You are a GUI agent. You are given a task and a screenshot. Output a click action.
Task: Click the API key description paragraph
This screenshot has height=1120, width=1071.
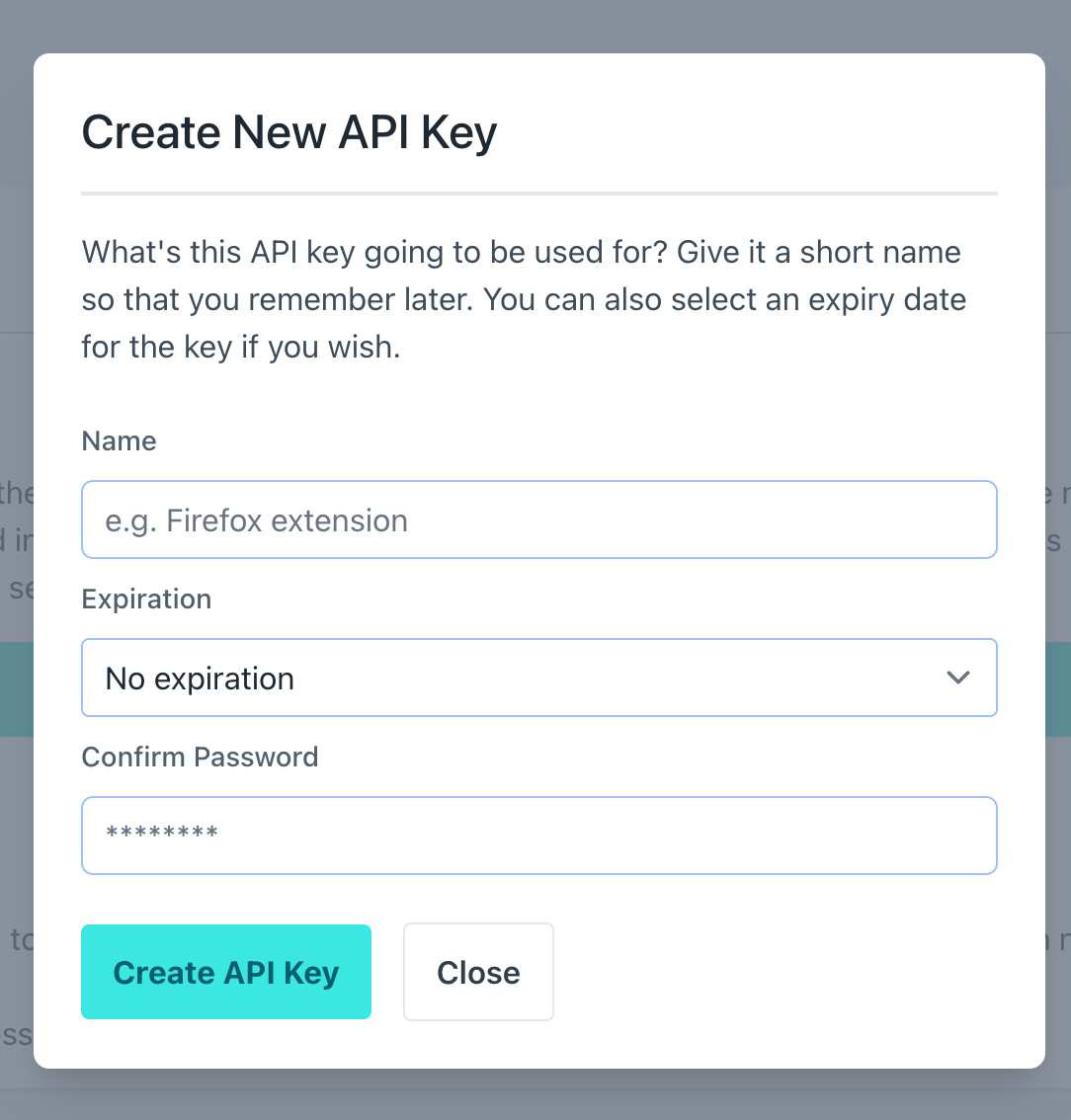tap(524, 299)
